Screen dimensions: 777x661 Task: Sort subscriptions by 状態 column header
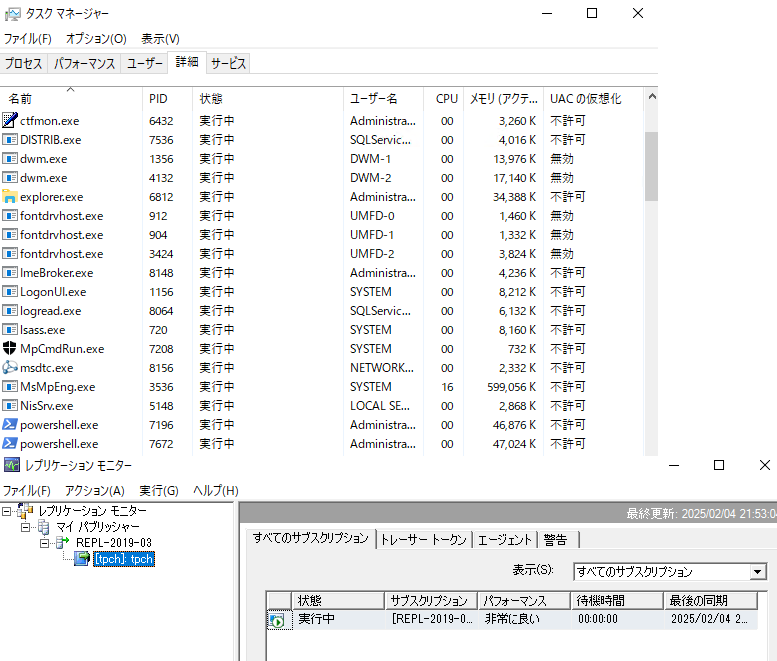tap(338, 601)
